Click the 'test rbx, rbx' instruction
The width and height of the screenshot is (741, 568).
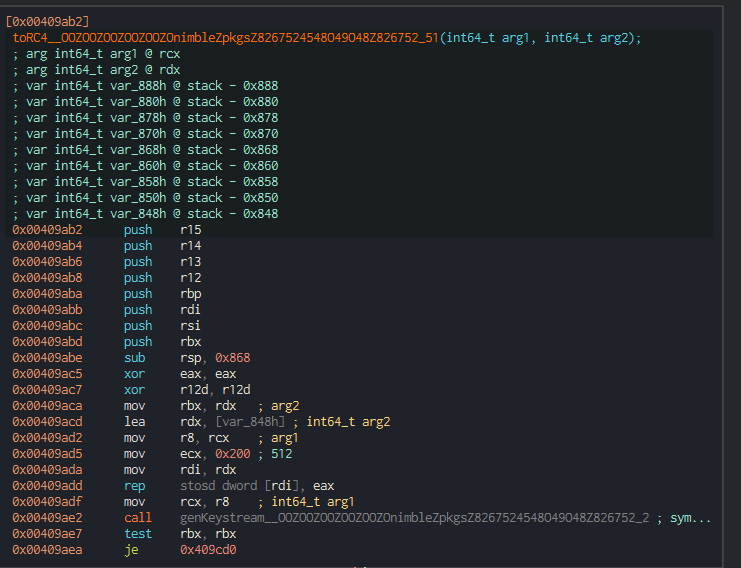tap(180, 534)
